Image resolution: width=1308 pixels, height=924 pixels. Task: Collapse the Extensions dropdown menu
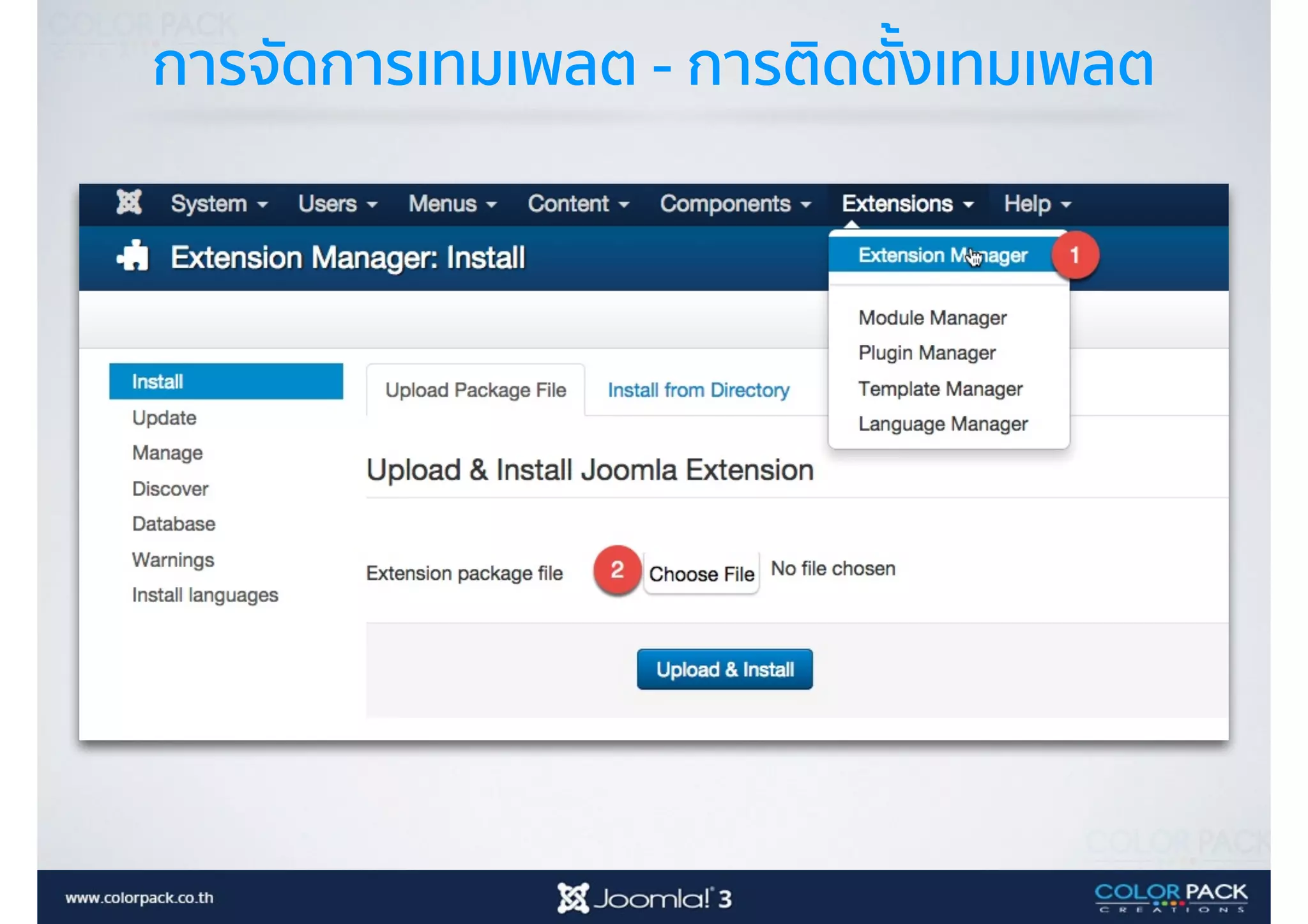908,204
